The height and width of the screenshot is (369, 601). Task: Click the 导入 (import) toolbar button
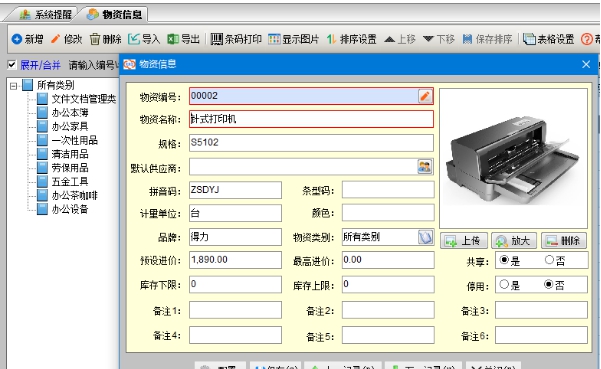144,39
